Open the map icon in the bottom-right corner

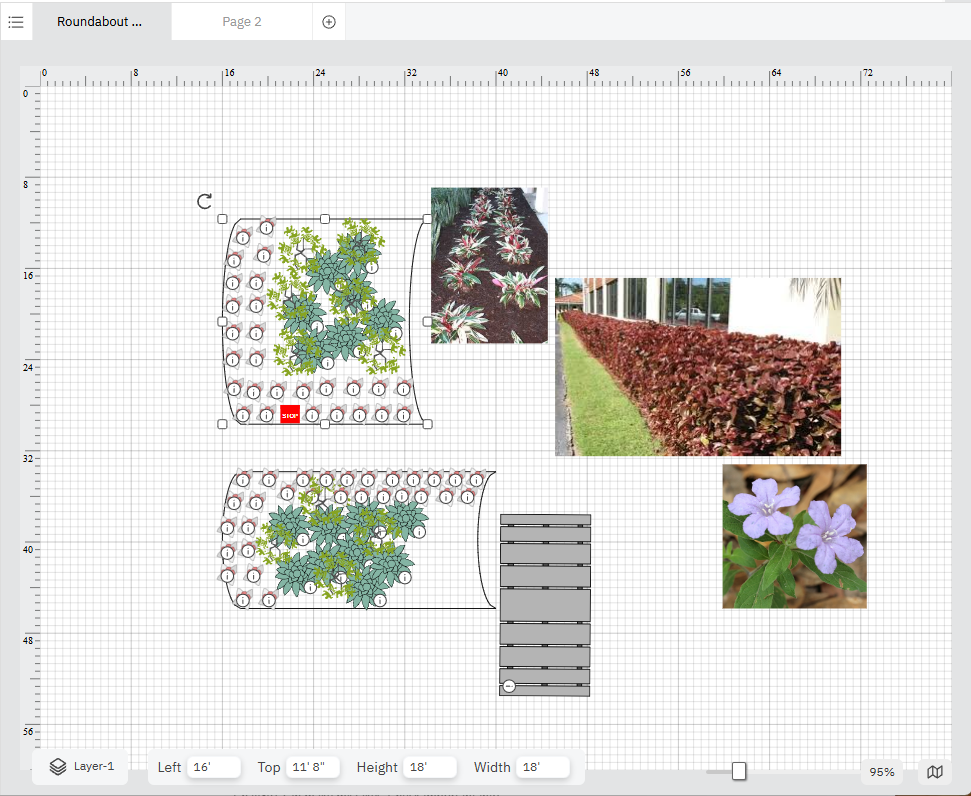(x=934, y=772)
